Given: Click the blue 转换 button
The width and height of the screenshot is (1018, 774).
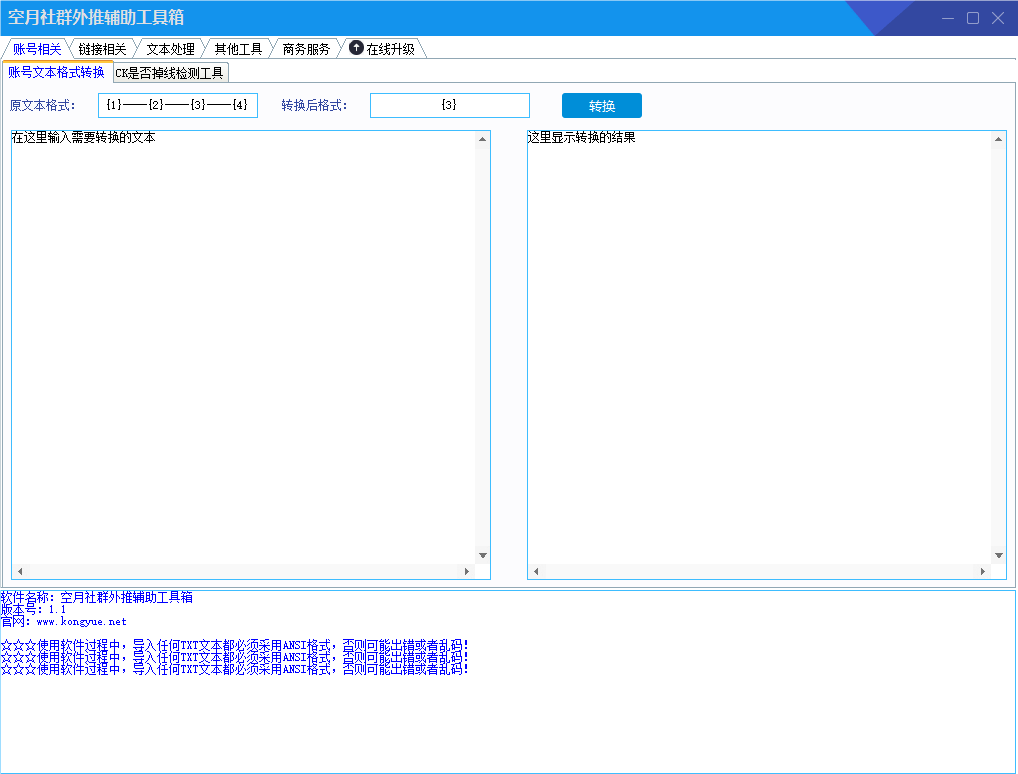Looking at the screenshot, I should click(x=602, y=106).
